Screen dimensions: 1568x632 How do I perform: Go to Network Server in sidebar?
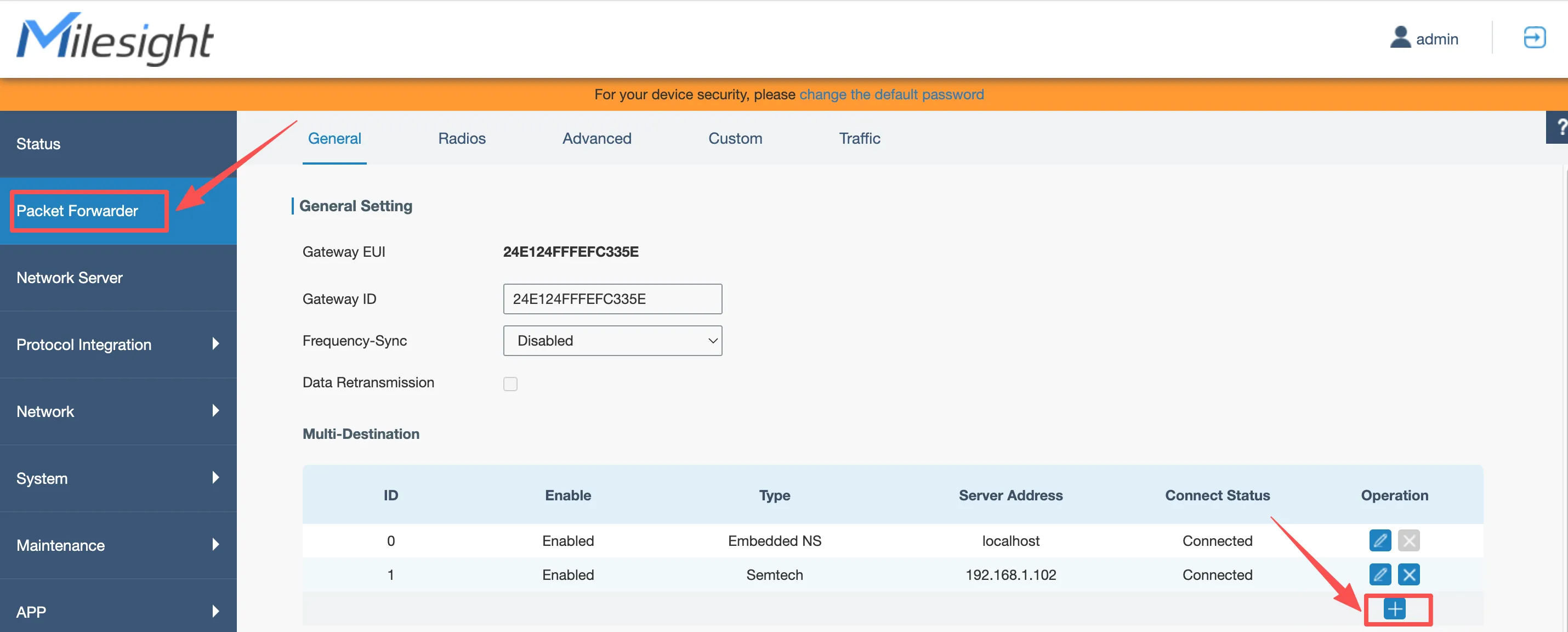[x=70, y=278]
